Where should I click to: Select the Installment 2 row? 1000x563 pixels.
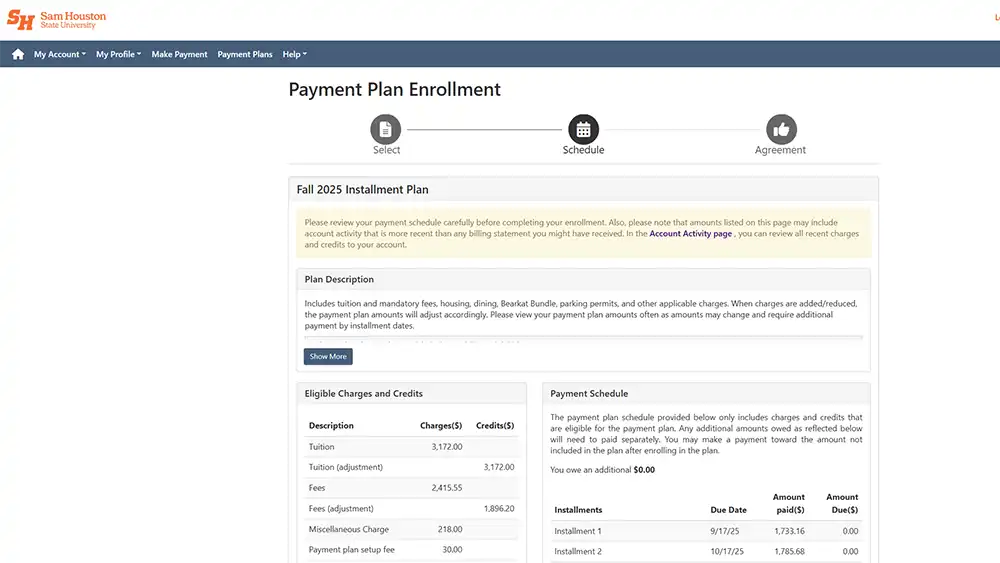click(706, 551)
